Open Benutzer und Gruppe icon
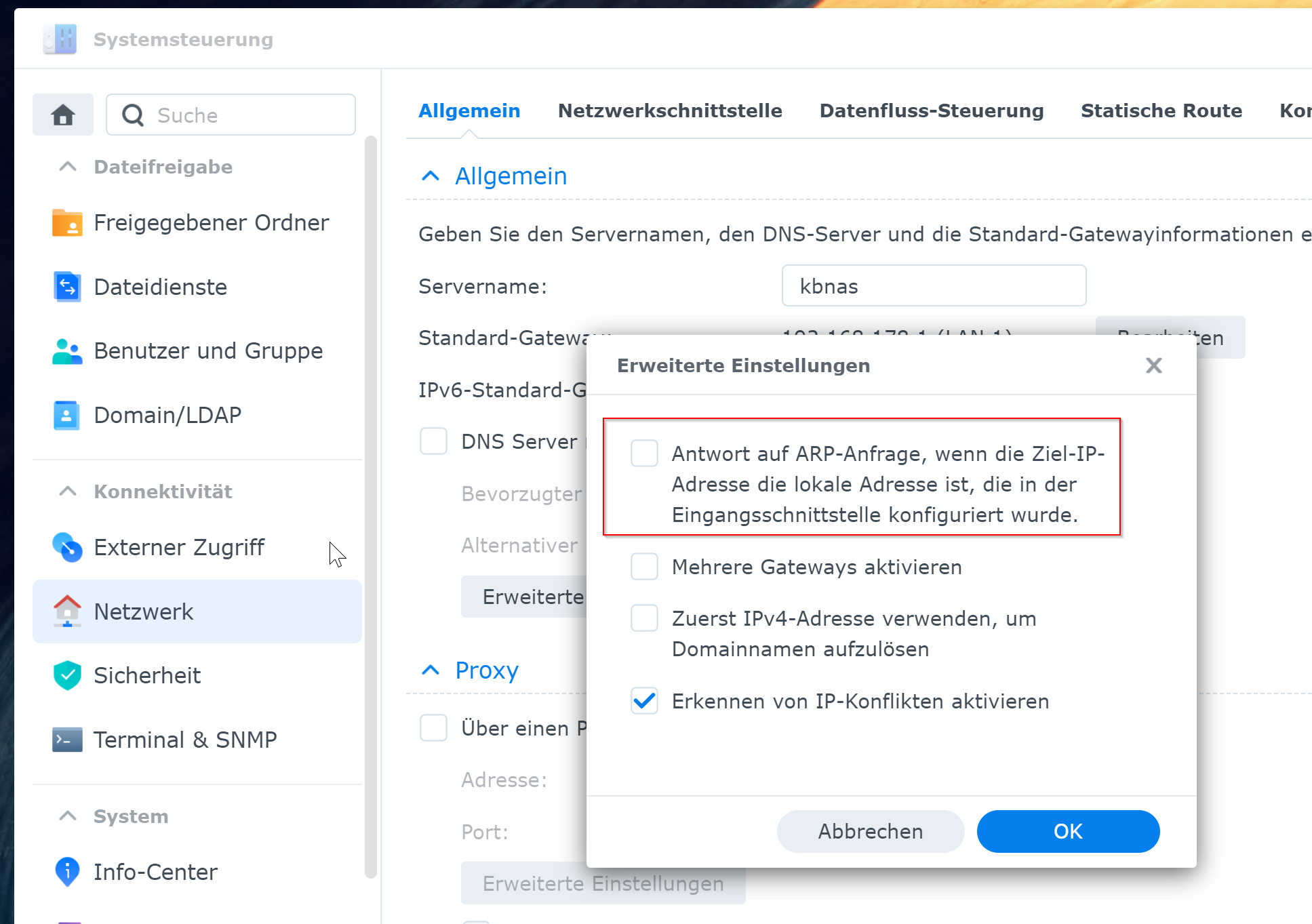 click(x=67, y=351)
